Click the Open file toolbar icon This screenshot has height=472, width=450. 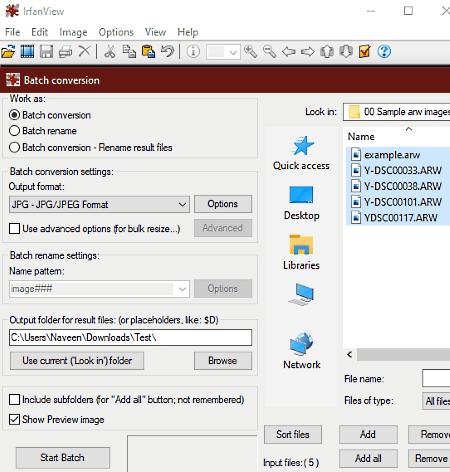pyautogui.click(x=8, y=52)
